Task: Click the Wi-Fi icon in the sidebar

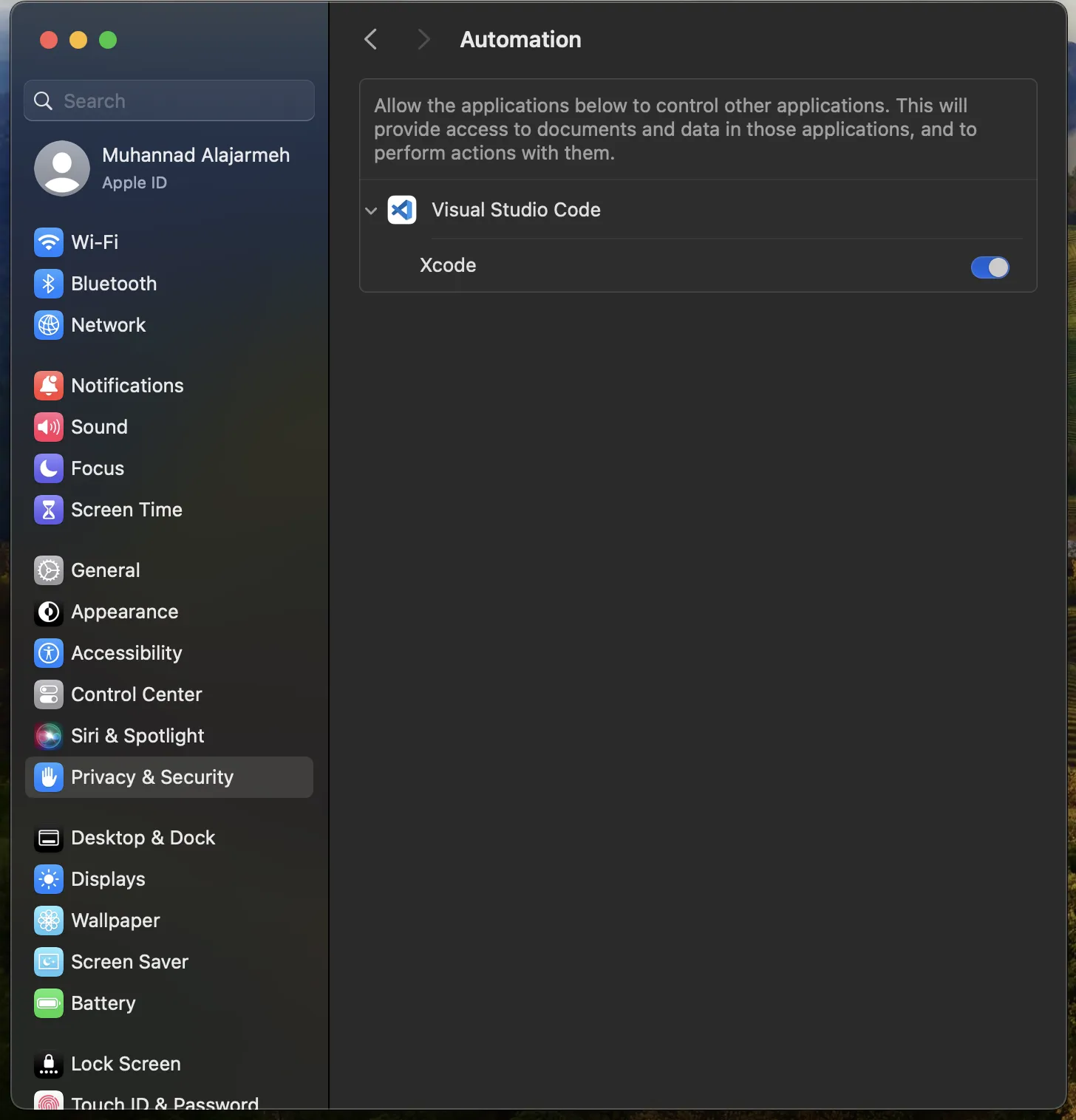Action: [49, 242]
